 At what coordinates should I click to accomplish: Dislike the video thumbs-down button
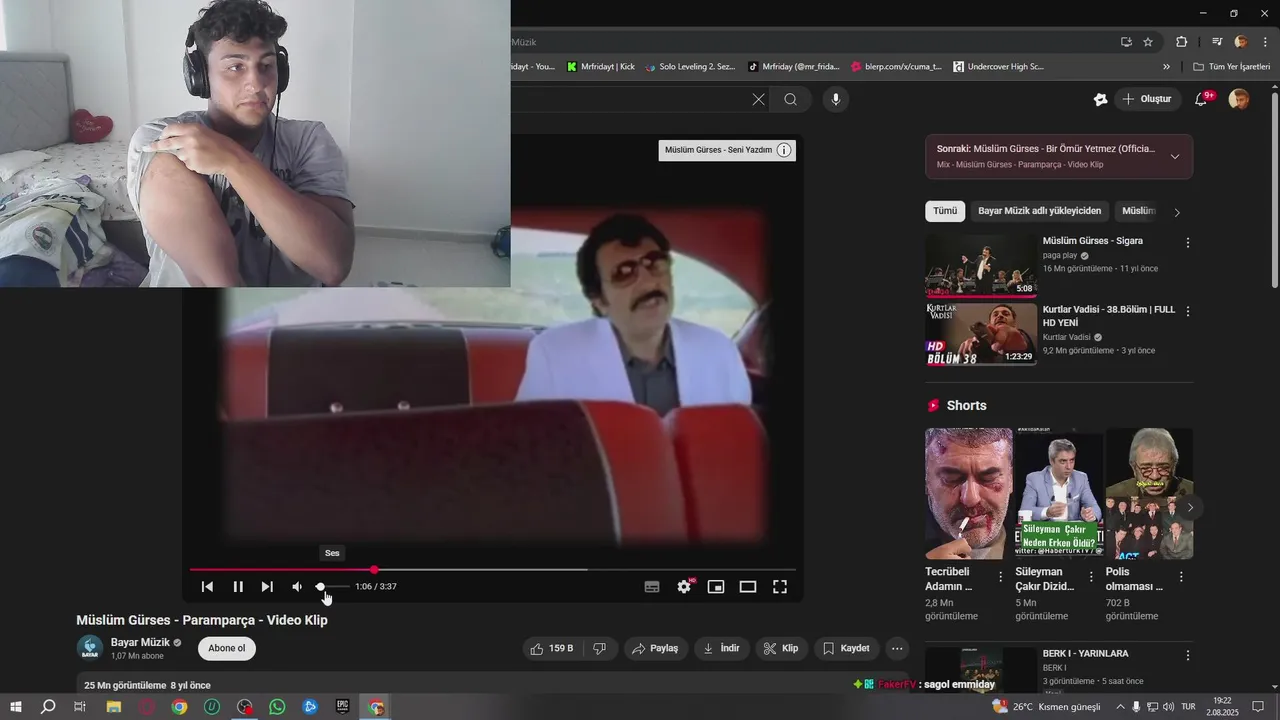pyautogui.click(x=600, y=648)
